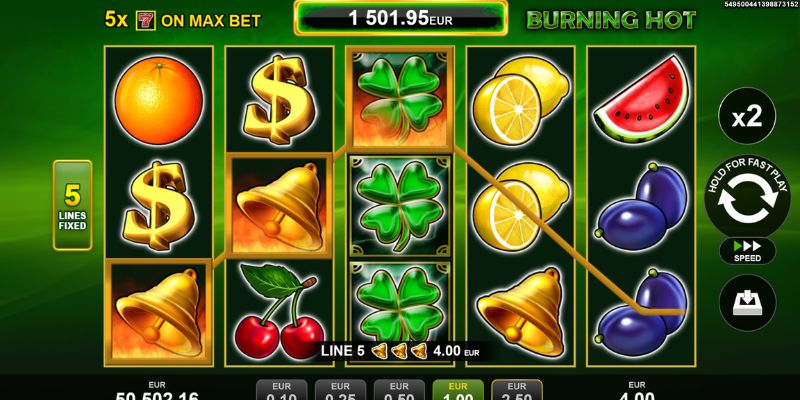Click the watermelon symbol on fifth reel
The width and height of the screenshot is (800, 400).
[642, 100]
